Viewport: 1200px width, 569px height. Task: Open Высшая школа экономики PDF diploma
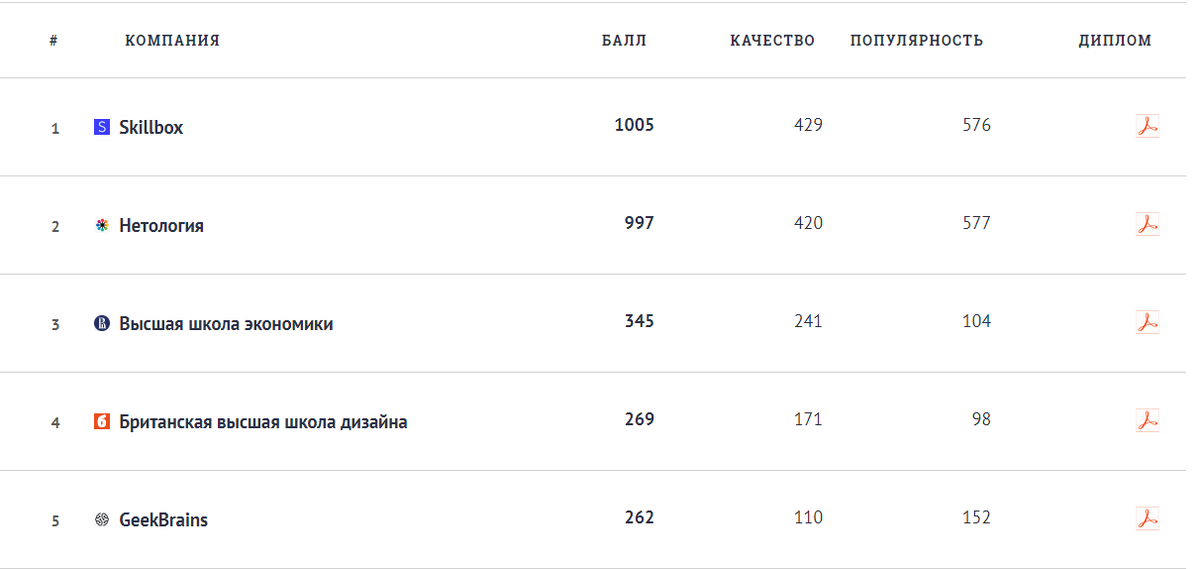pos(1147,322)
